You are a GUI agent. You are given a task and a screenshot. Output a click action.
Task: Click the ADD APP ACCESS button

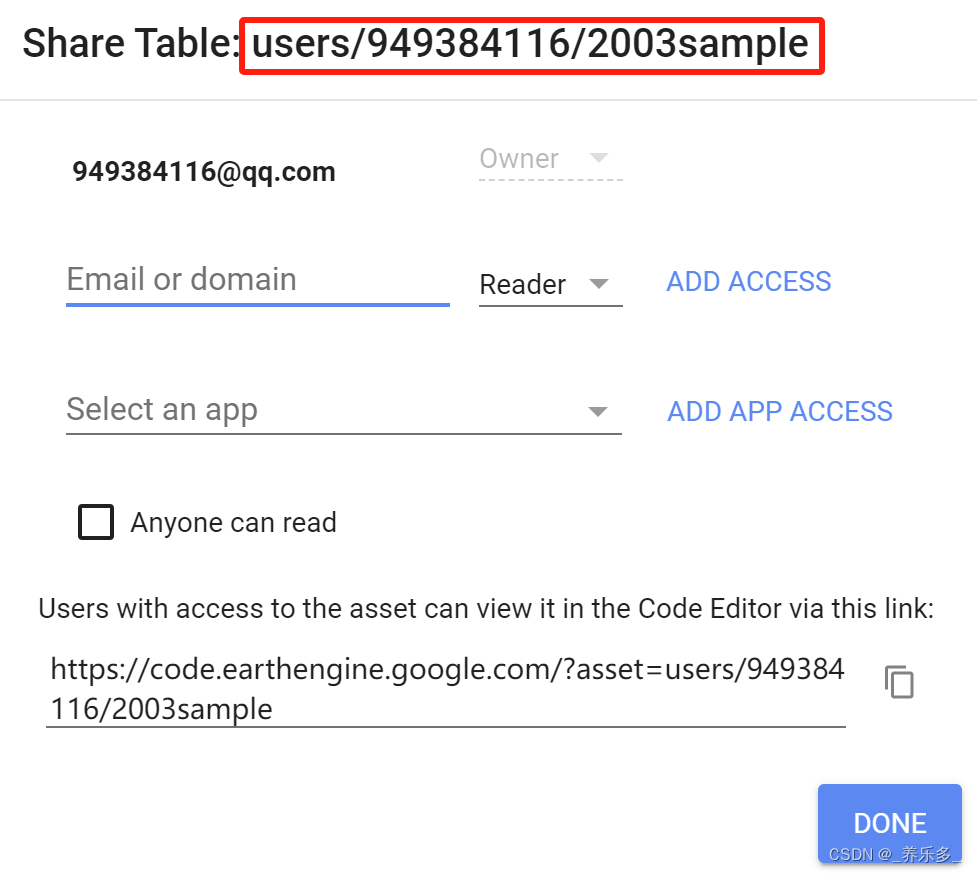(779, 411)
